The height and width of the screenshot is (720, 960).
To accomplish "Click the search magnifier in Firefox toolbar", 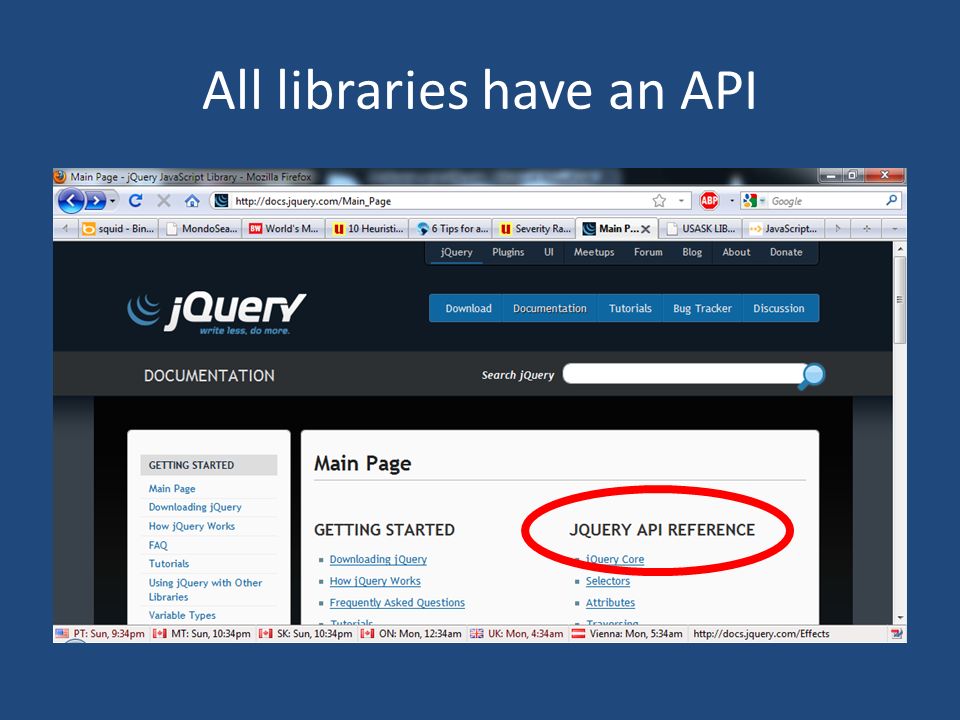I will (x=892, y=200).
